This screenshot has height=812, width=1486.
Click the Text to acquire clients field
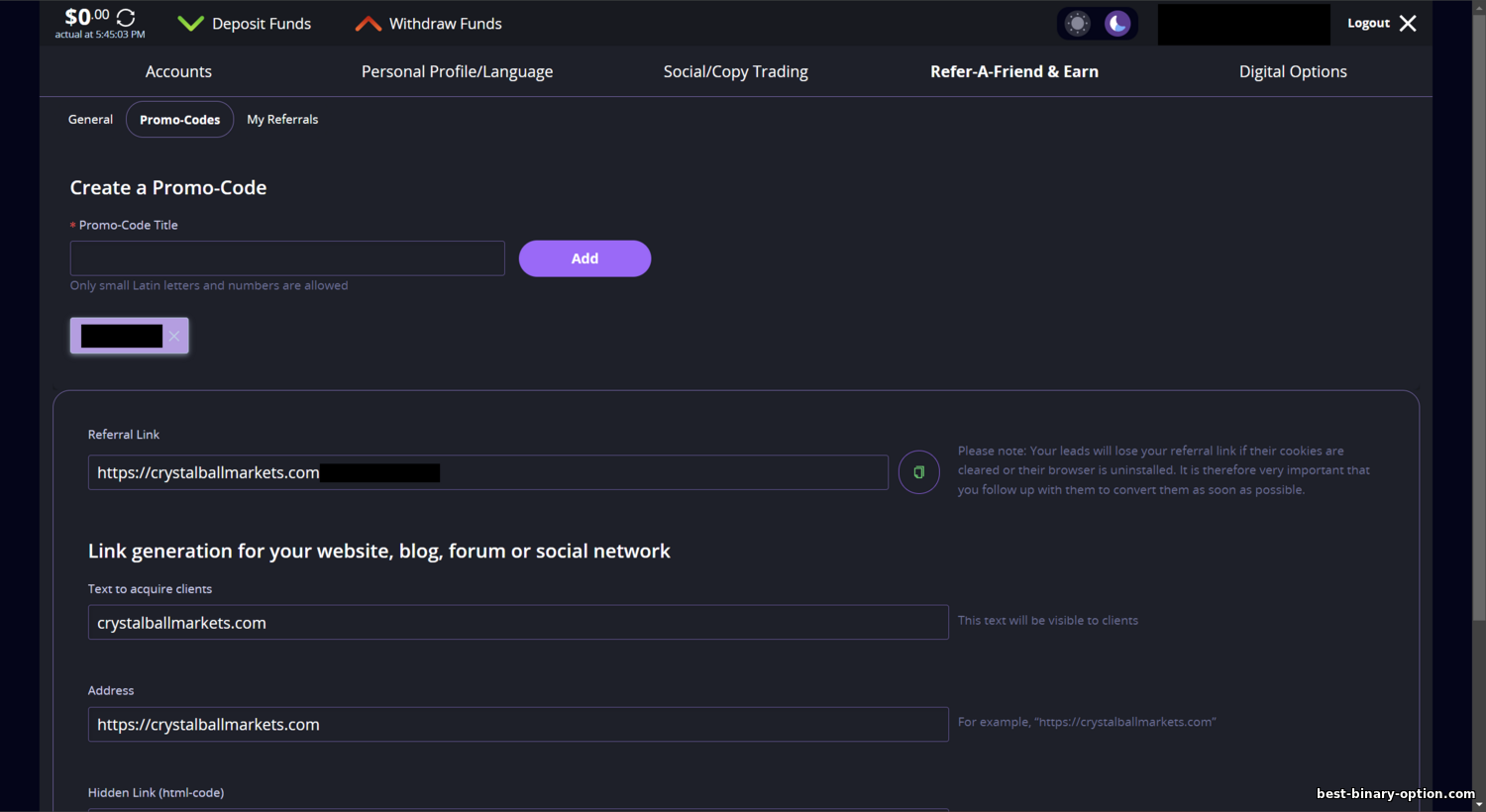pyautogui.click(x=518, y=623)
